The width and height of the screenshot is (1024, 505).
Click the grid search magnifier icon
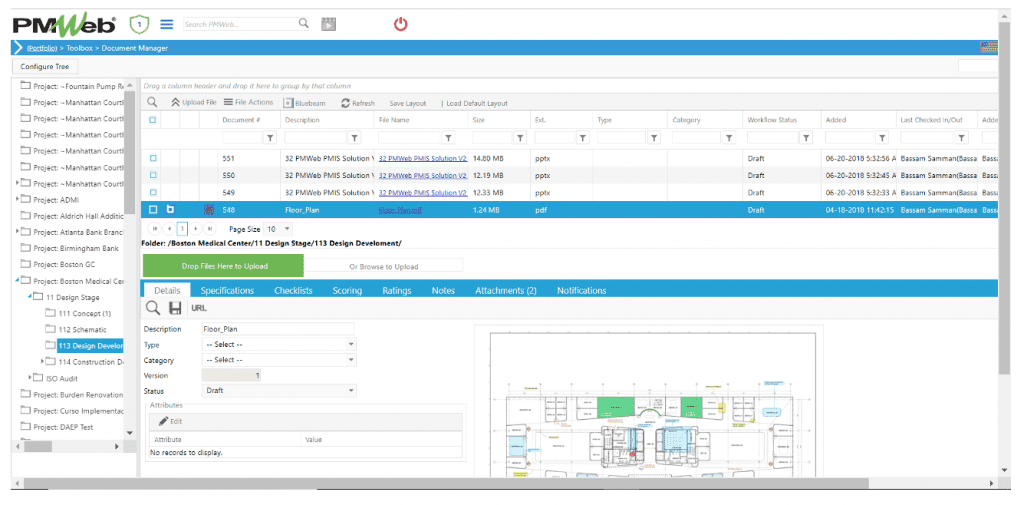[152, 103]
